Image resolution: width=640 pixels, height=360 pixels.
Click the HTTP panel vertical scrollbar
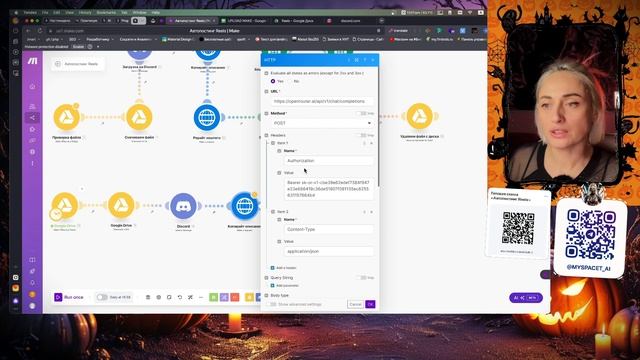tap(378, 127)
